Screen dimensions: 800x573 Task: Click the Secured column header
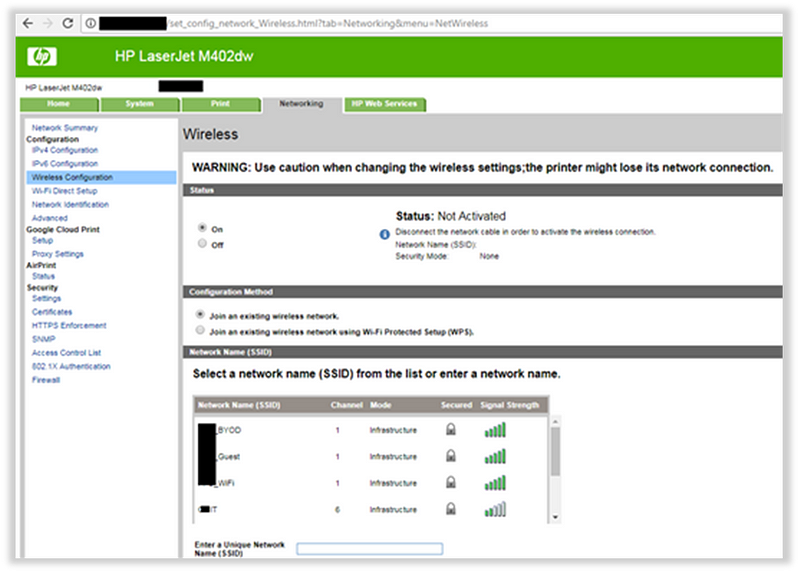click(x=457, y=405)
